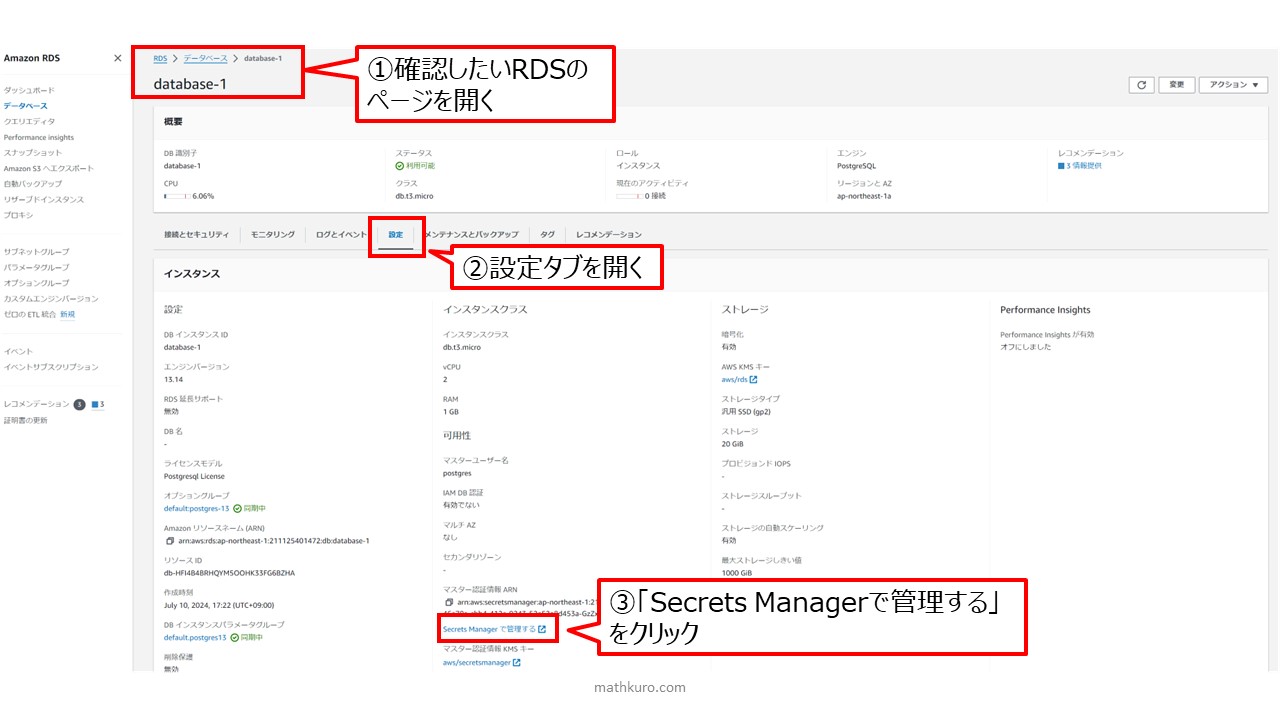Copy the Amazon resource name ARN

pyautogui.click(x=170, y=541)
